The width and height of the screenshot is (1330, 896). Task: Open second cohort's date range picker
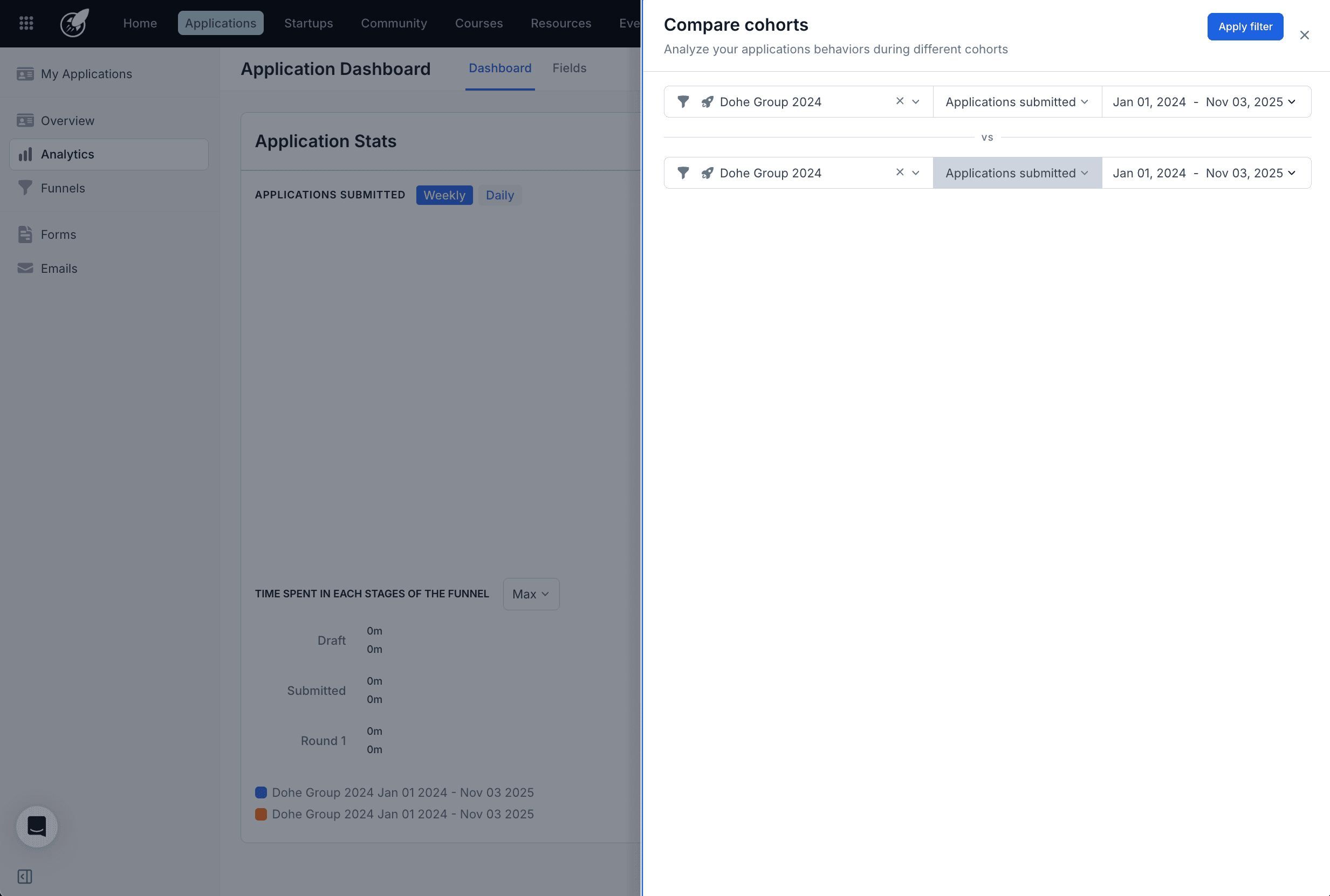coord(1205,173)
